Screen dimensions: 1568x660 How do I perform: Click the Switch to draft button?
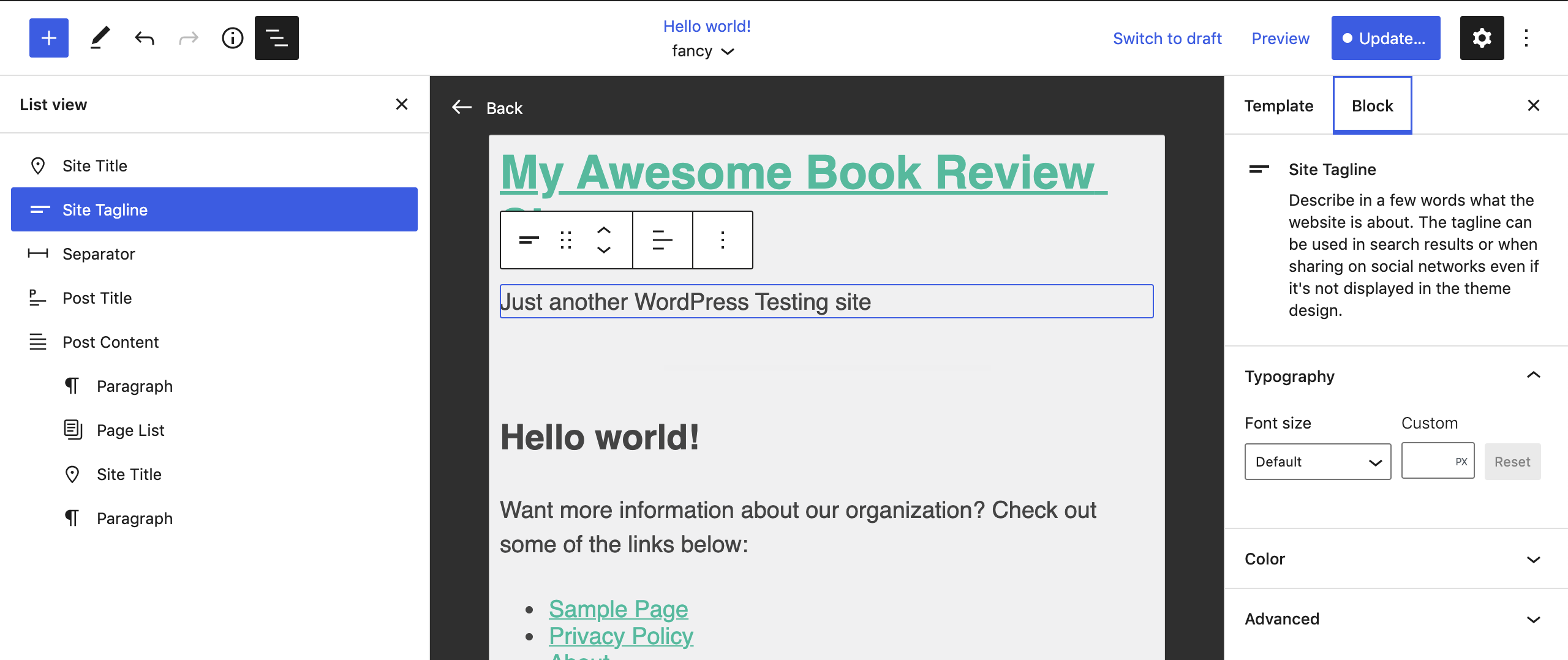[x=1167, y=38]
